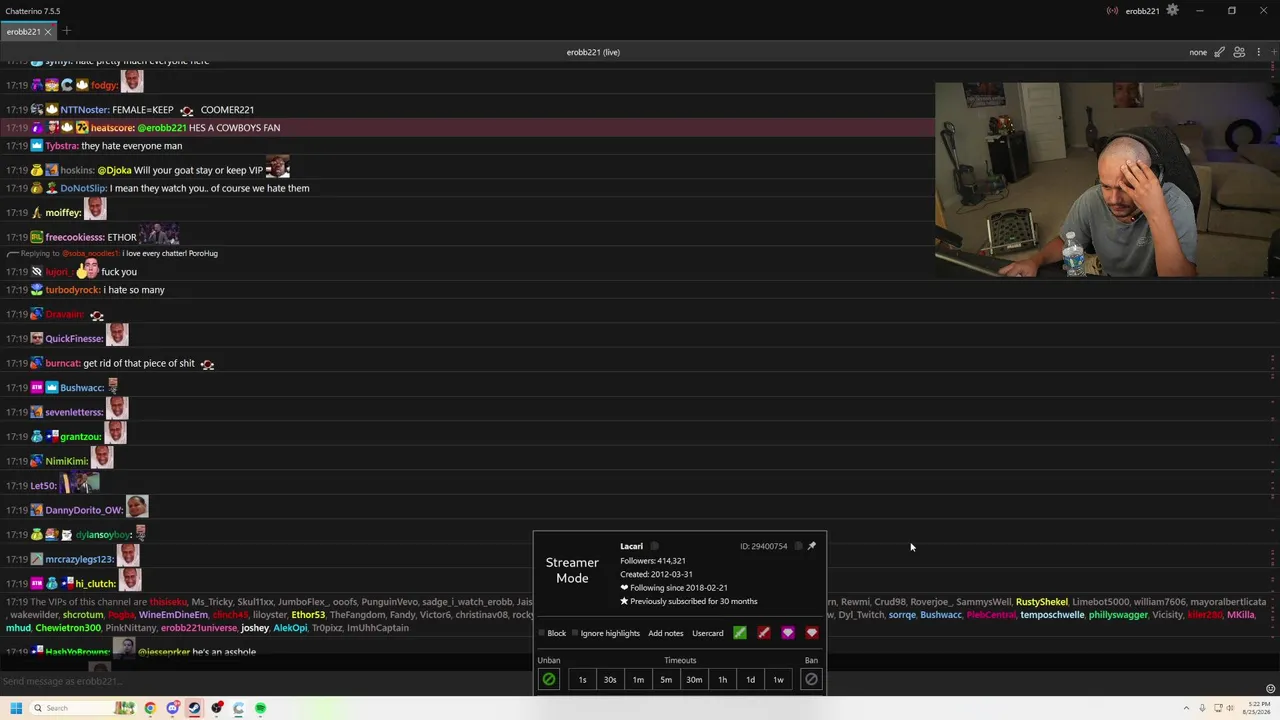1280x720 pixels.
Task: Click the red diamond unVIP button
Action: pyautogui.click(x=812, y=633)
